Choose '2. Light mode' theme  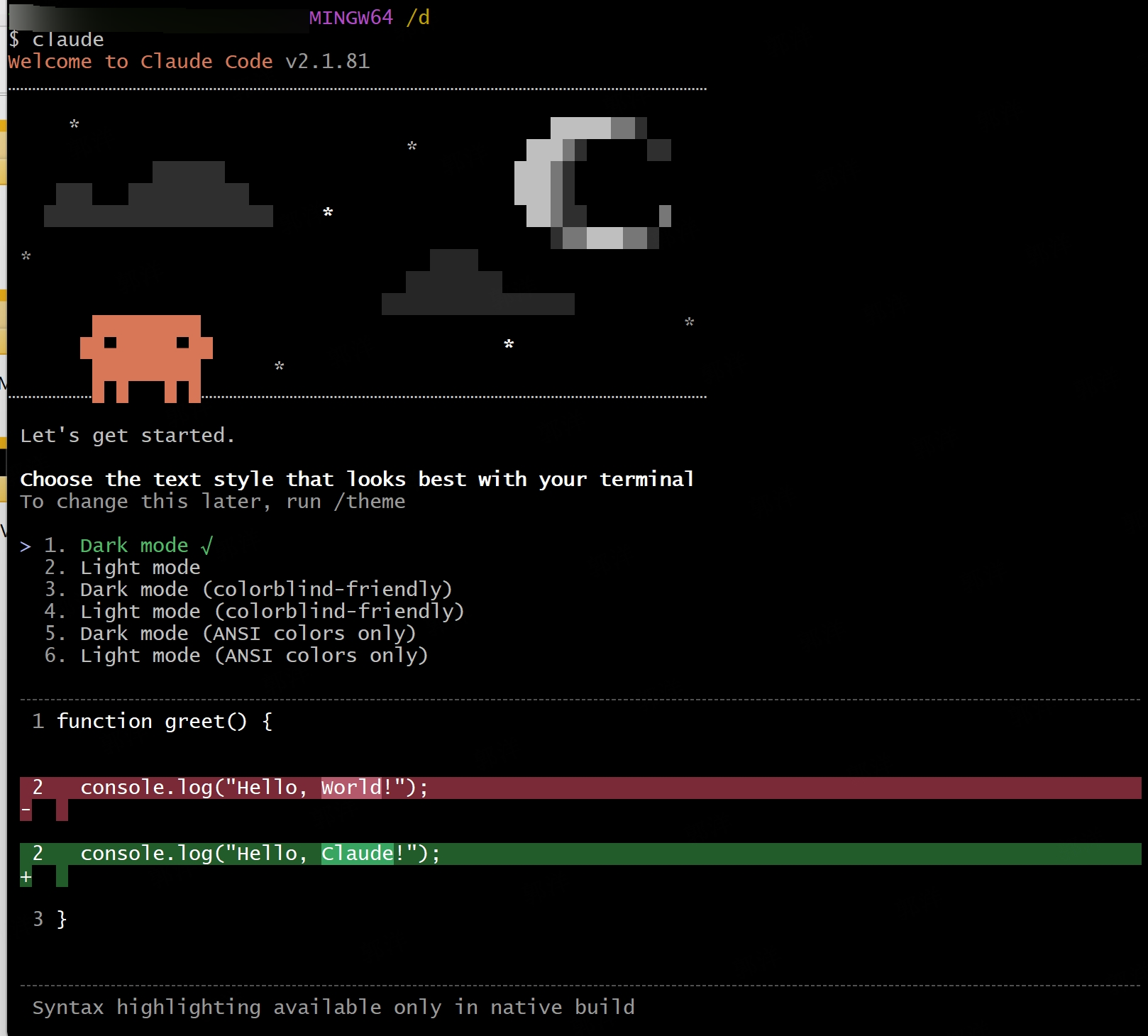tap(122, 568)
